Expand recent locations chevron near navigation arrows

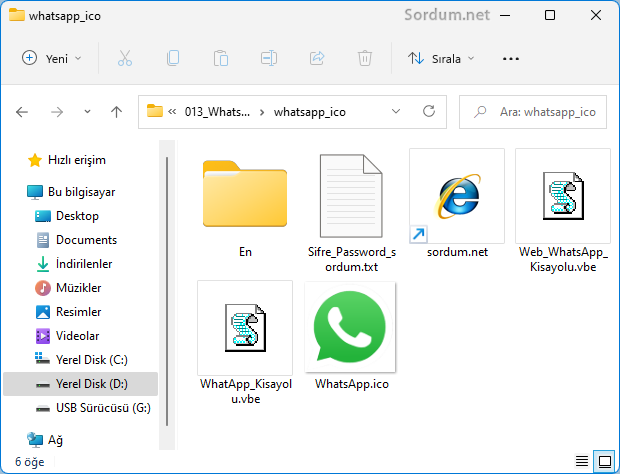[x=87, y=112]
